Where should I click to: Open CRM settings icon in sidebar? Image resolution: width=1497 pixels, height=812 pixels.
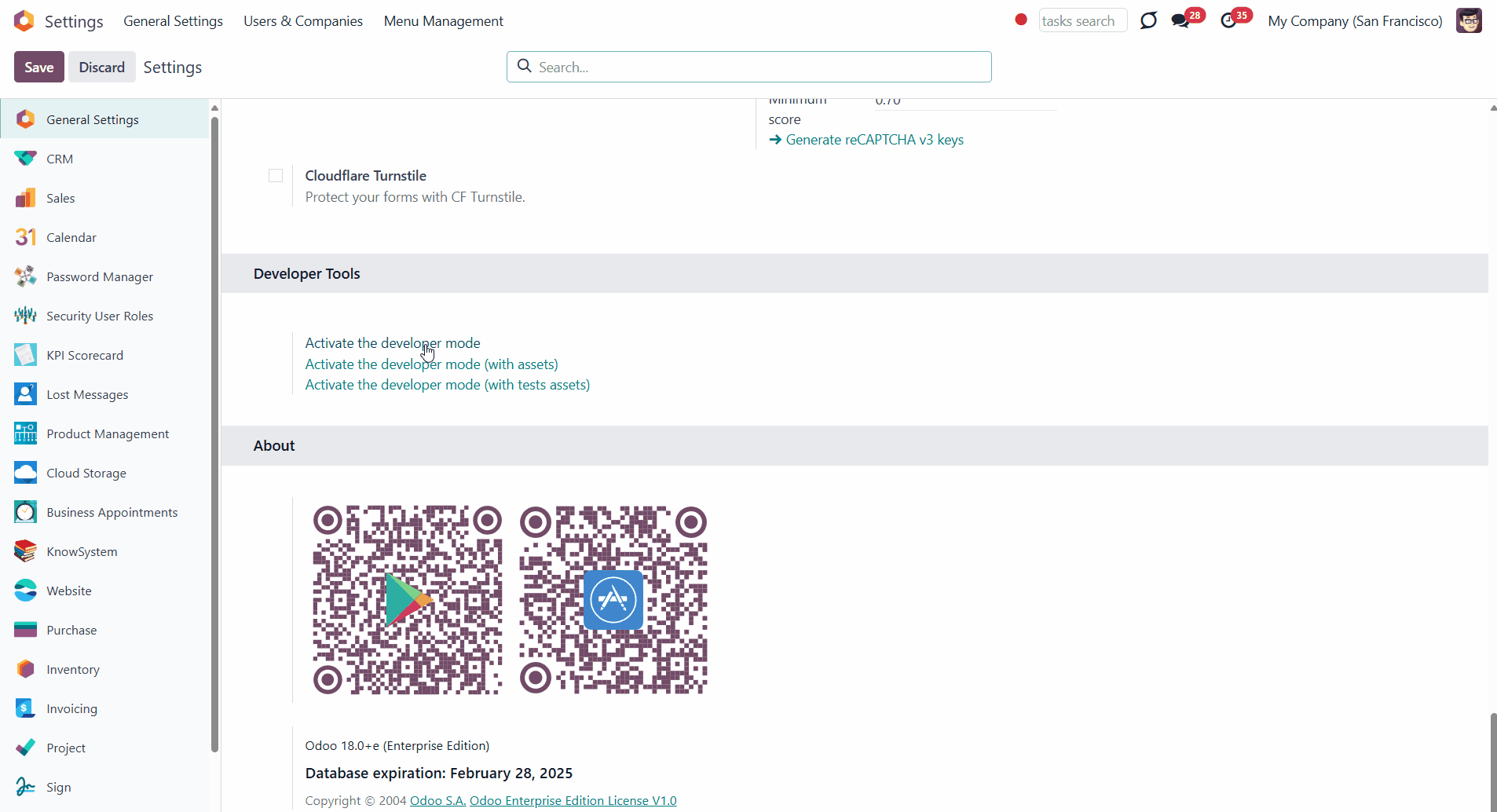(x=25, y=159)
